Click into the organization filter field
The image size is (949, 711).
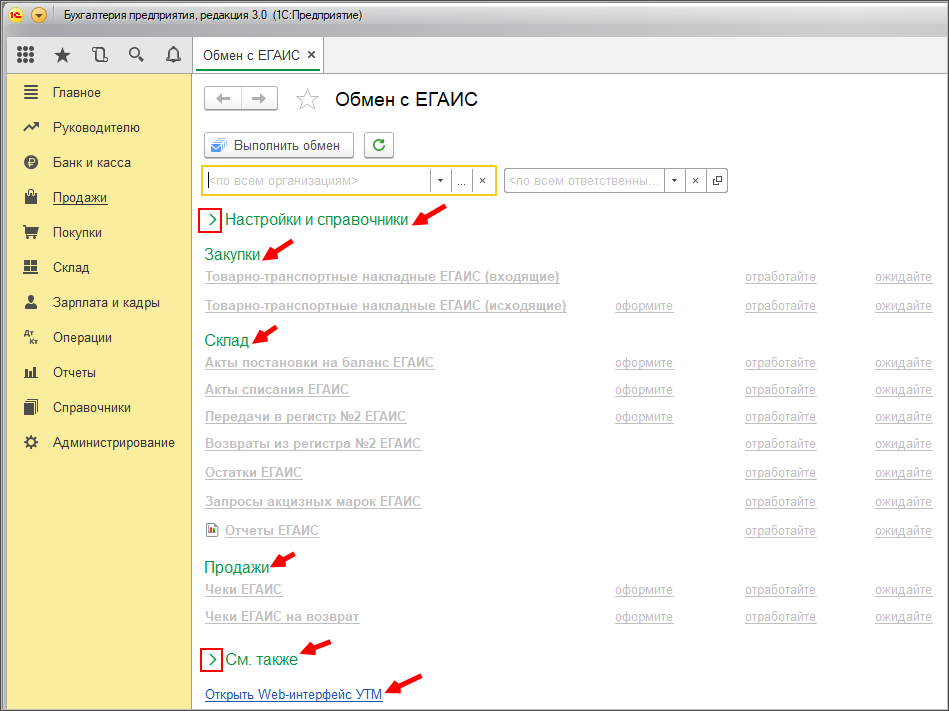click(317, 180)
